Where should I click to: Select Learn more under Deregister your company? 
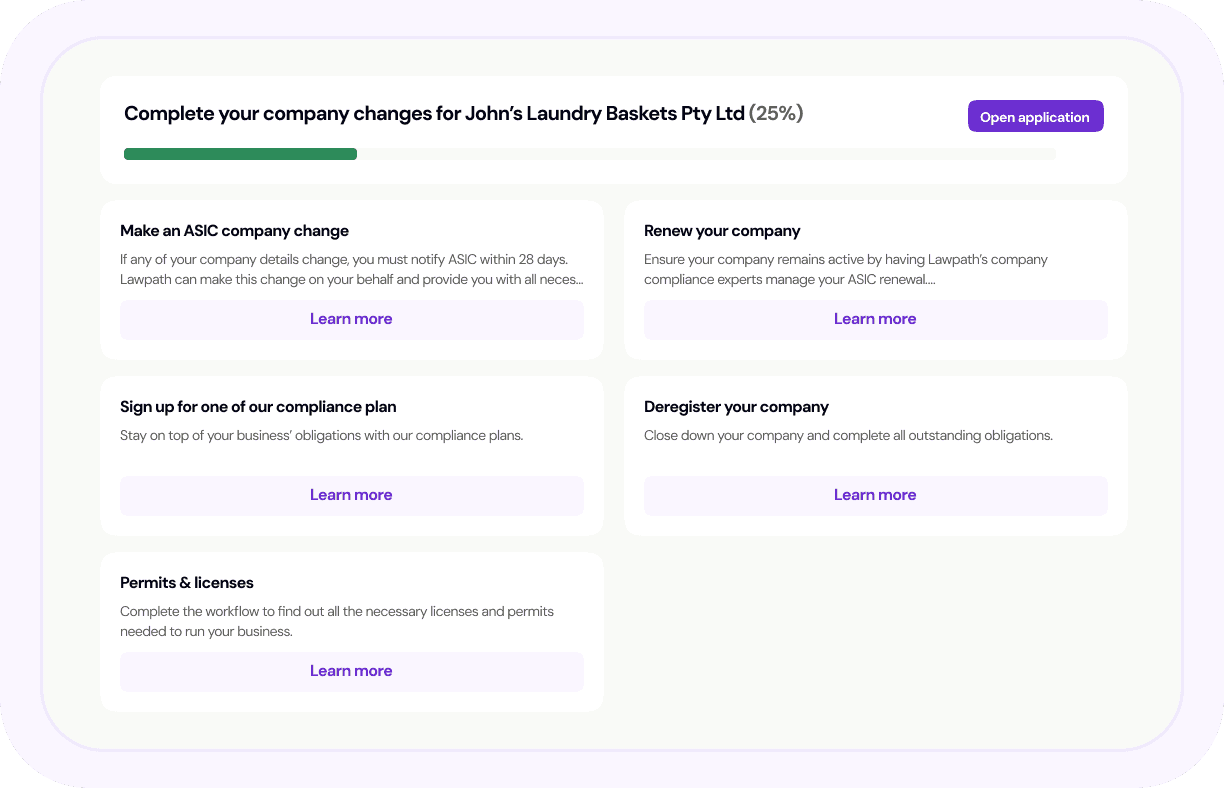pyautogui.click(x=875, y=495)
